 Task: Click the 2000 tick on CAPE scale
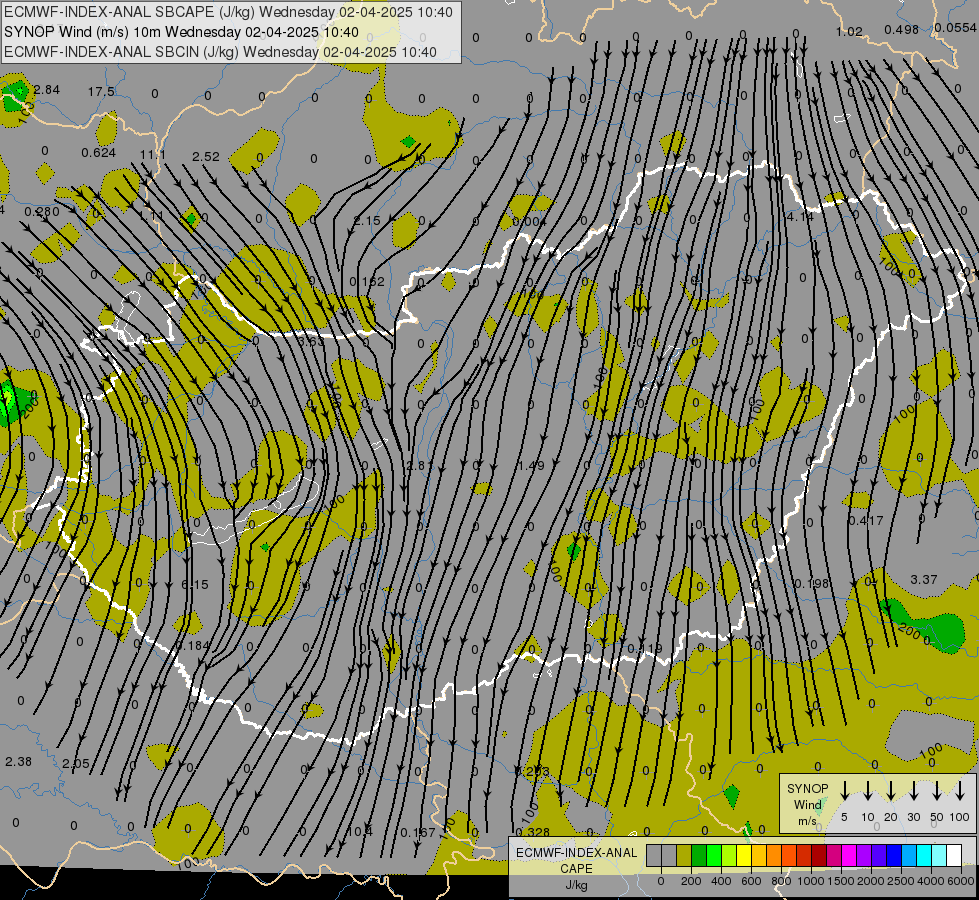click(x=871, y=881)
